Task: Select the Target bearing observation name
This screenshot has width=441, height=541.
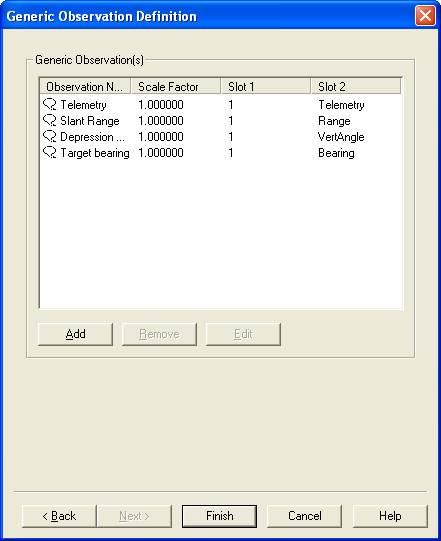Action: (95, 153)
